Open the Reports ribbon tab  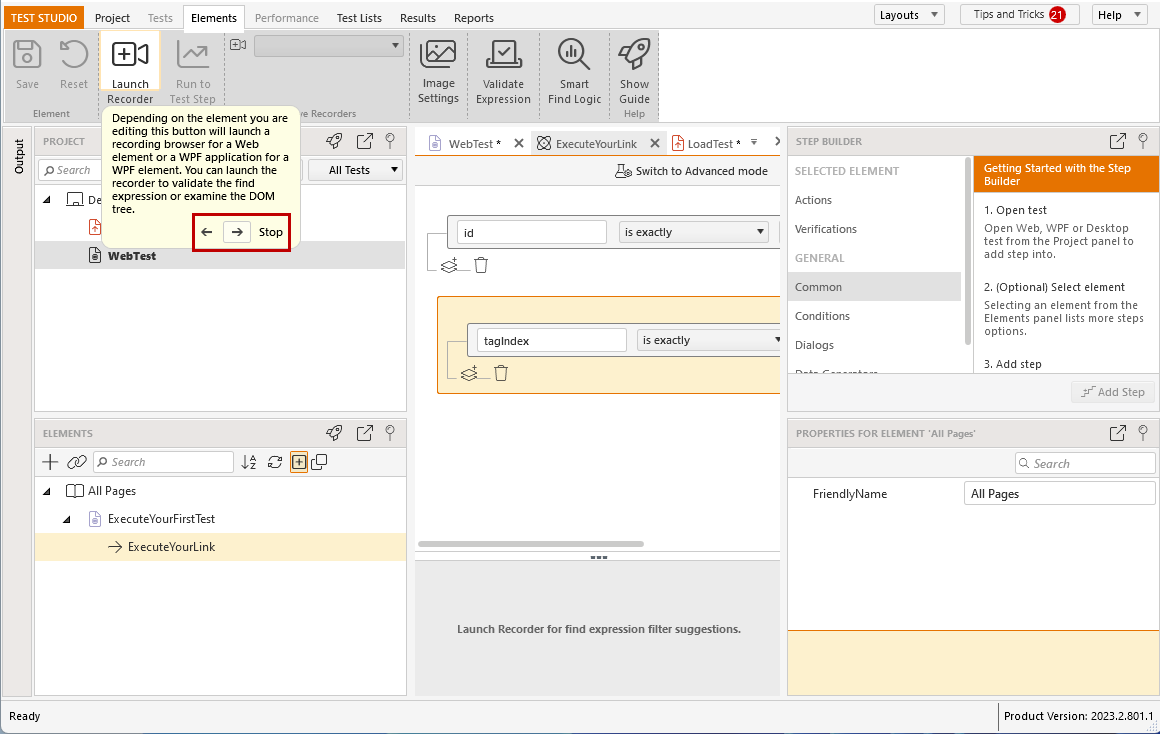pos(474,18)
